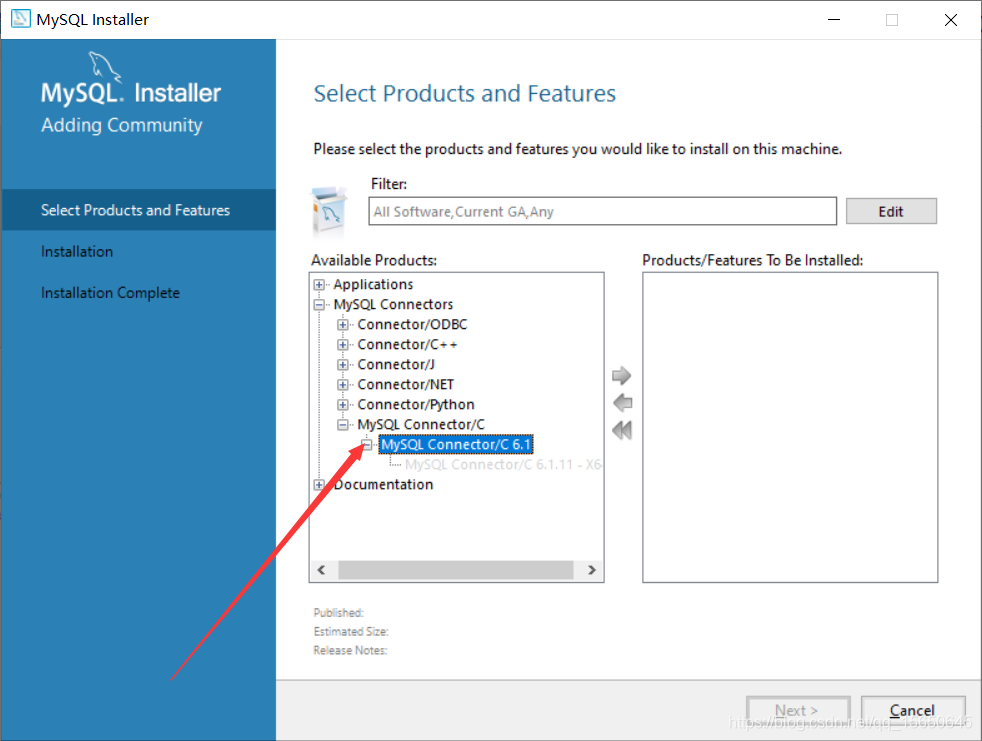The height and width of the screenshot is (741, 982).
Task: Click the Cancel button
Action: (x=912, y=711)
